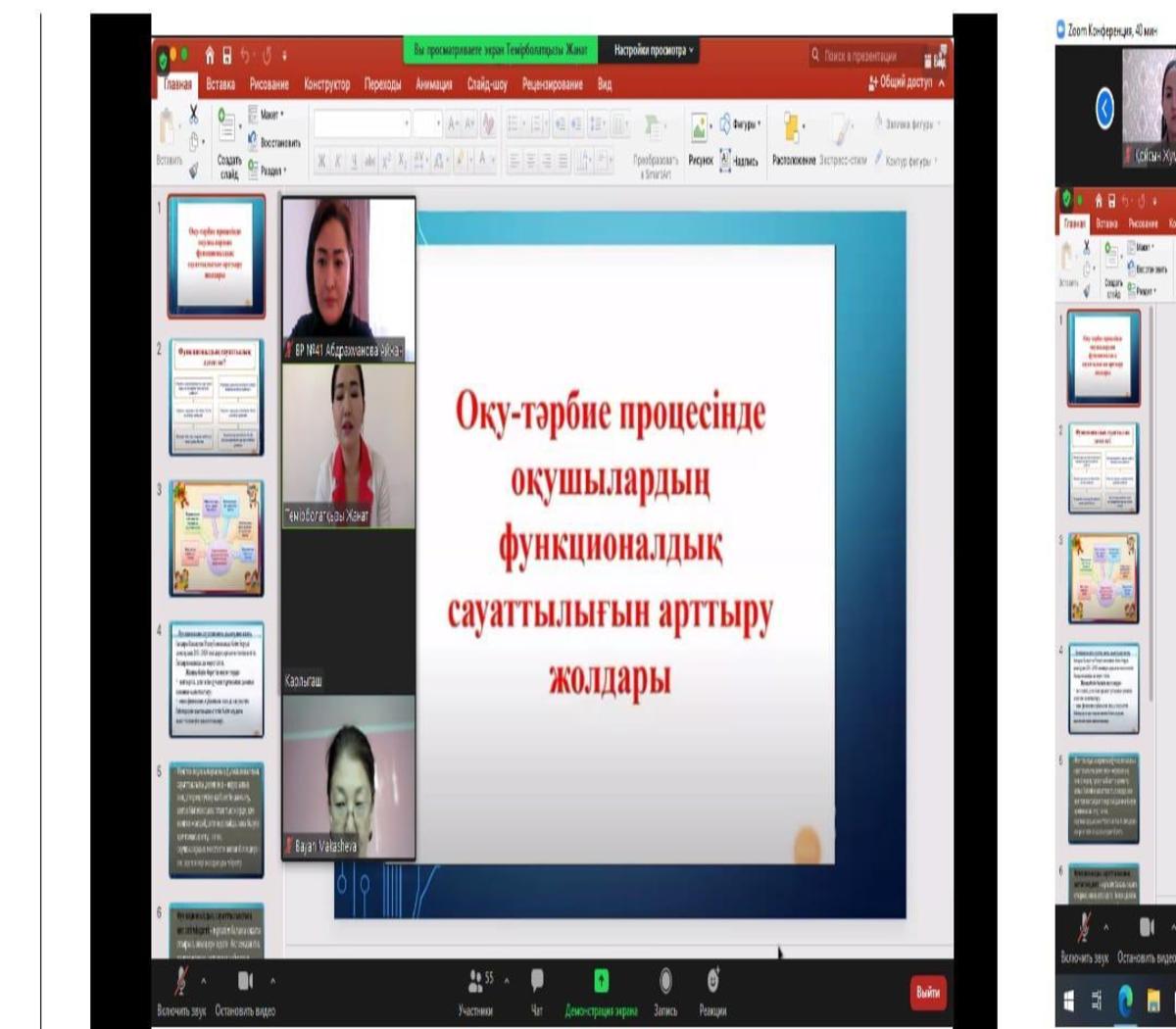Insert a picture with the Рисунок icon
1176x1029 pixels.
[700, 128]
